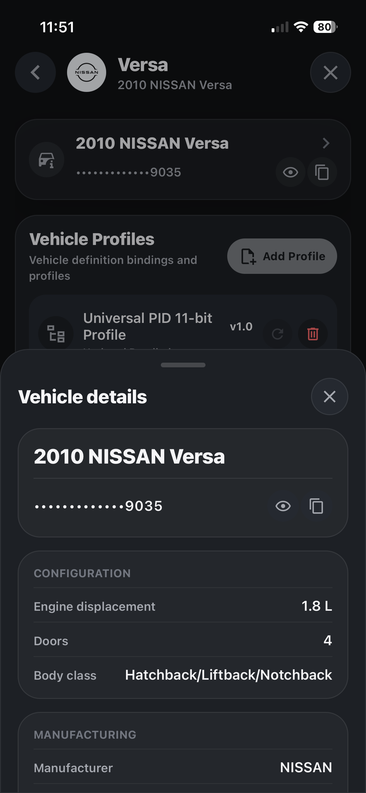
Task: Tap the profile tree structure icon
Action: tap(56, 334)
